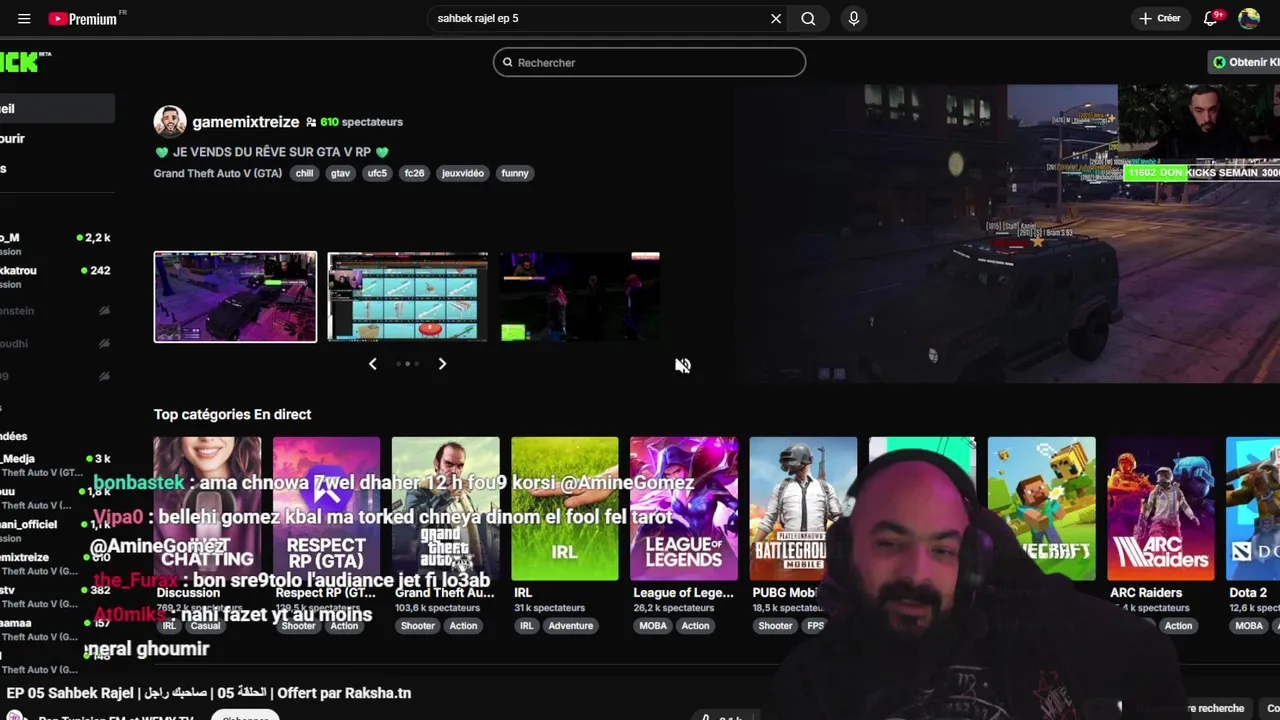Select the Parcourir sidebar item
Screen dimensions: 1280x720
point(57,138)
